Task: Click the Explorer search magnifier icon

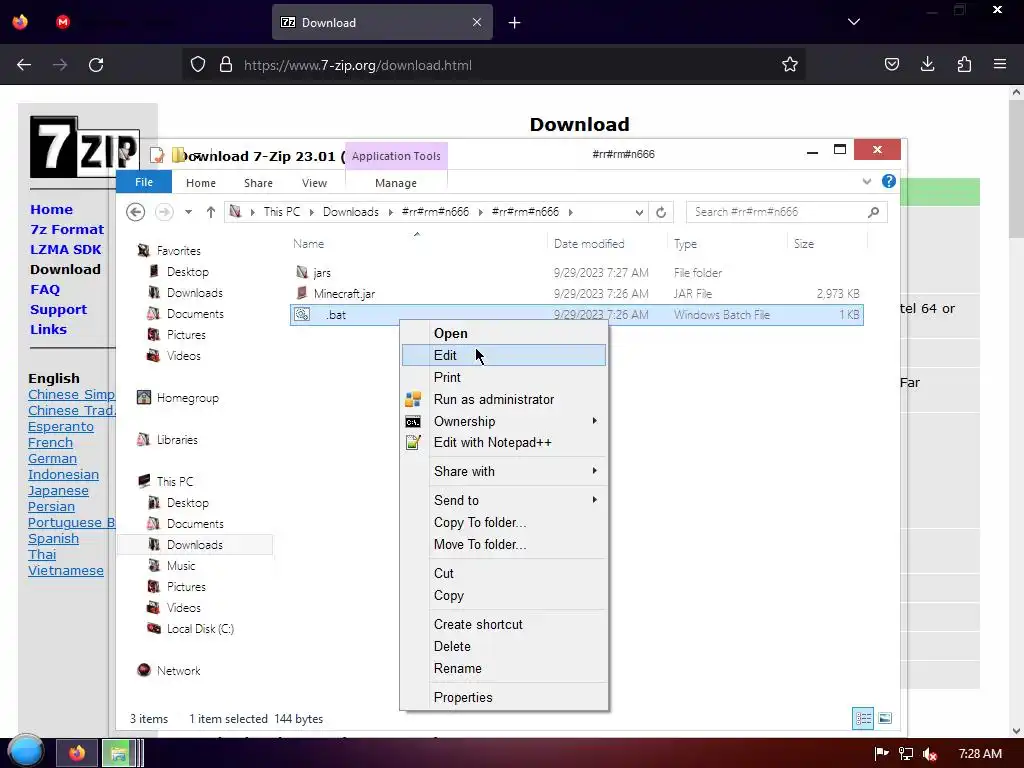Action: coord(873,212)
